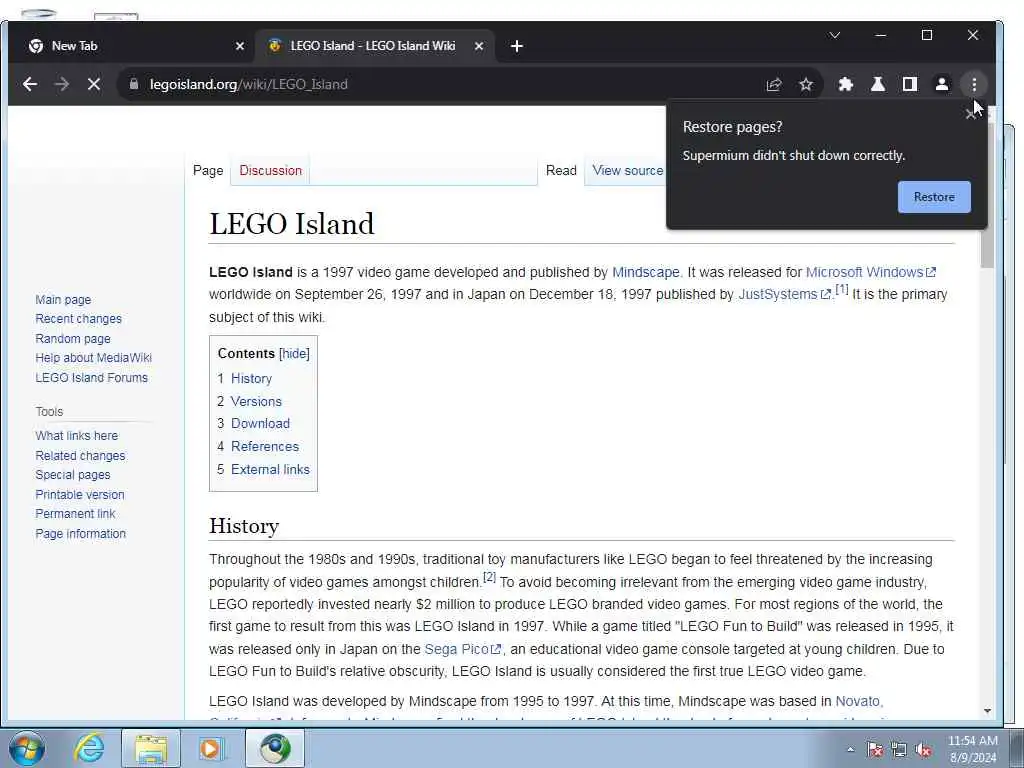Image resolution: width=1024 pixels, height=768 pixels.
Task: Show hidden system tray icons
Action: coord(850,750)
